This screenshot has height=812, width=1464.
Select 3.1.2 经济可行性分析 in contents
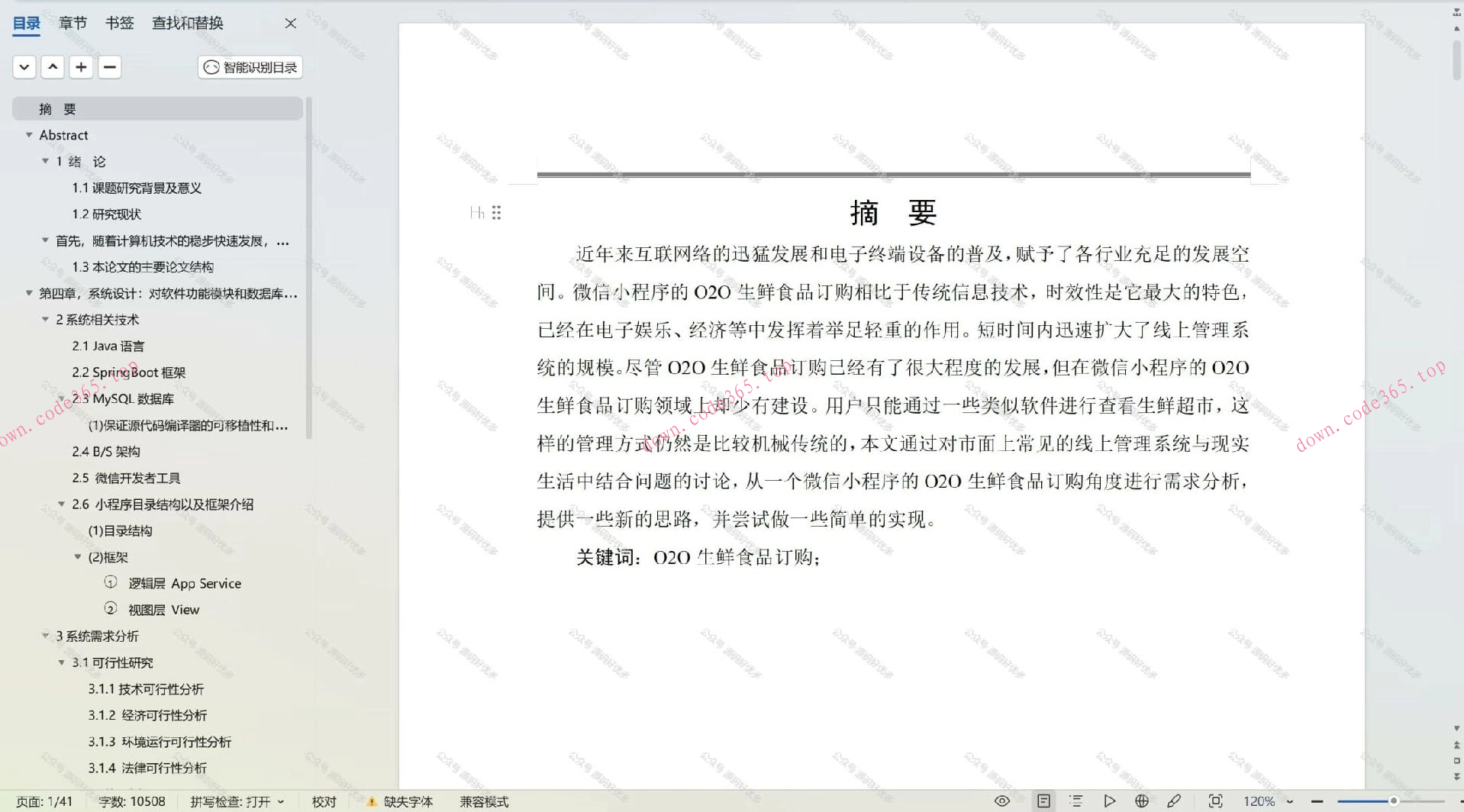pyautogui.click(x=147, y=715)
